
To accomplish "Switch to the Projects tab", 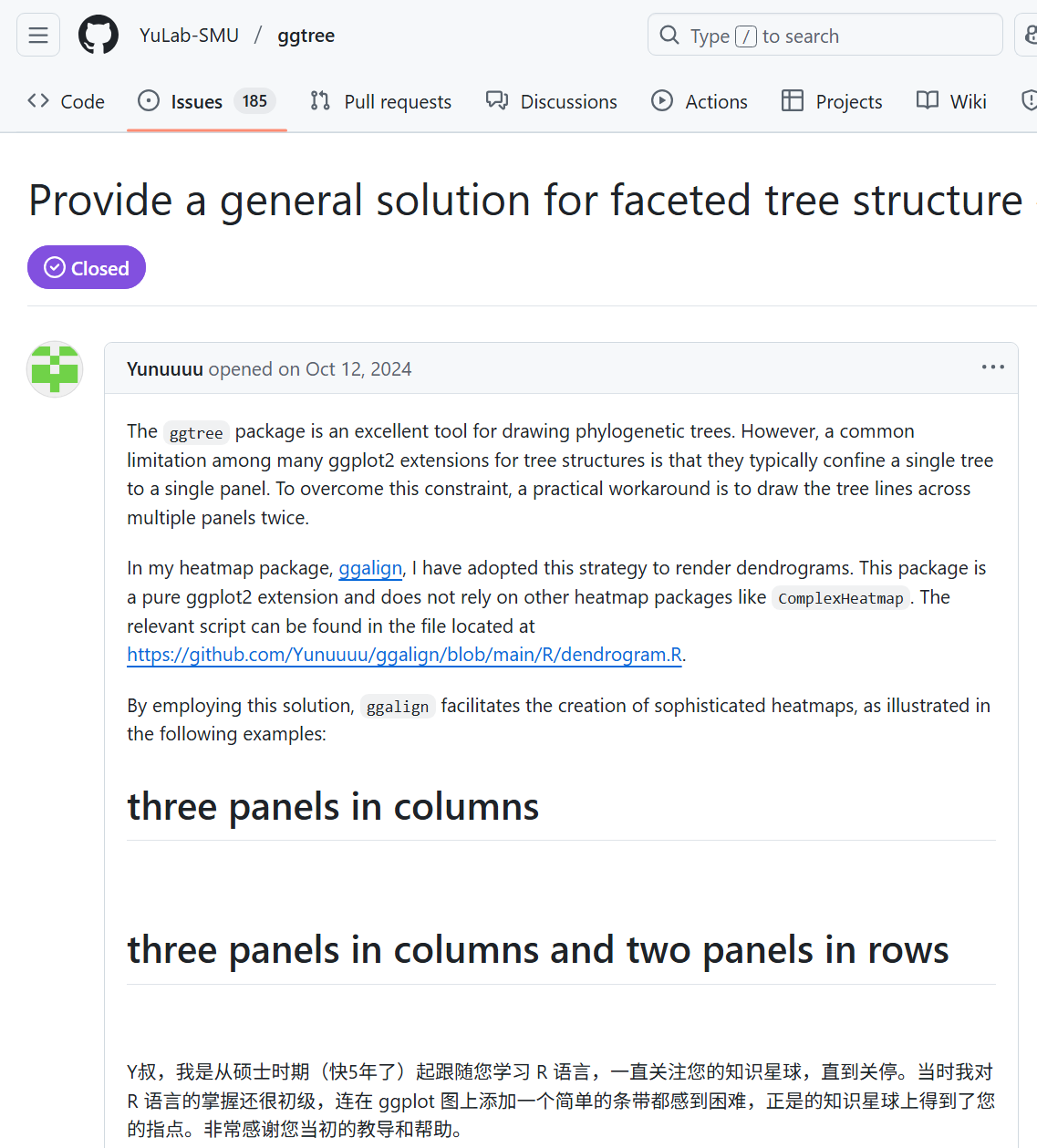I will tap(832, 101).
